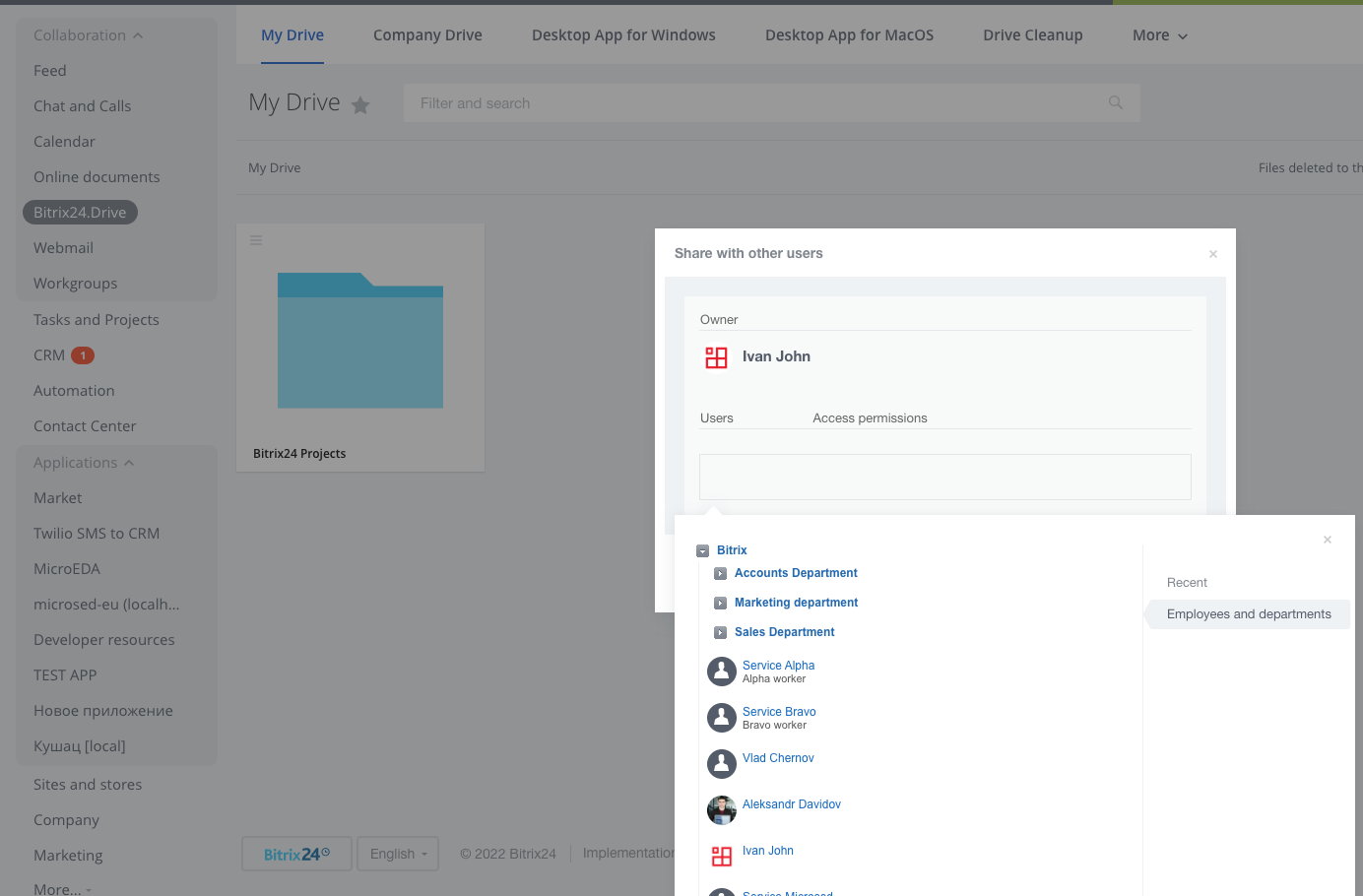Screen dimensions: 1363x896
Task: Select Service Bravo avatar in list
Action: point(722,718)
